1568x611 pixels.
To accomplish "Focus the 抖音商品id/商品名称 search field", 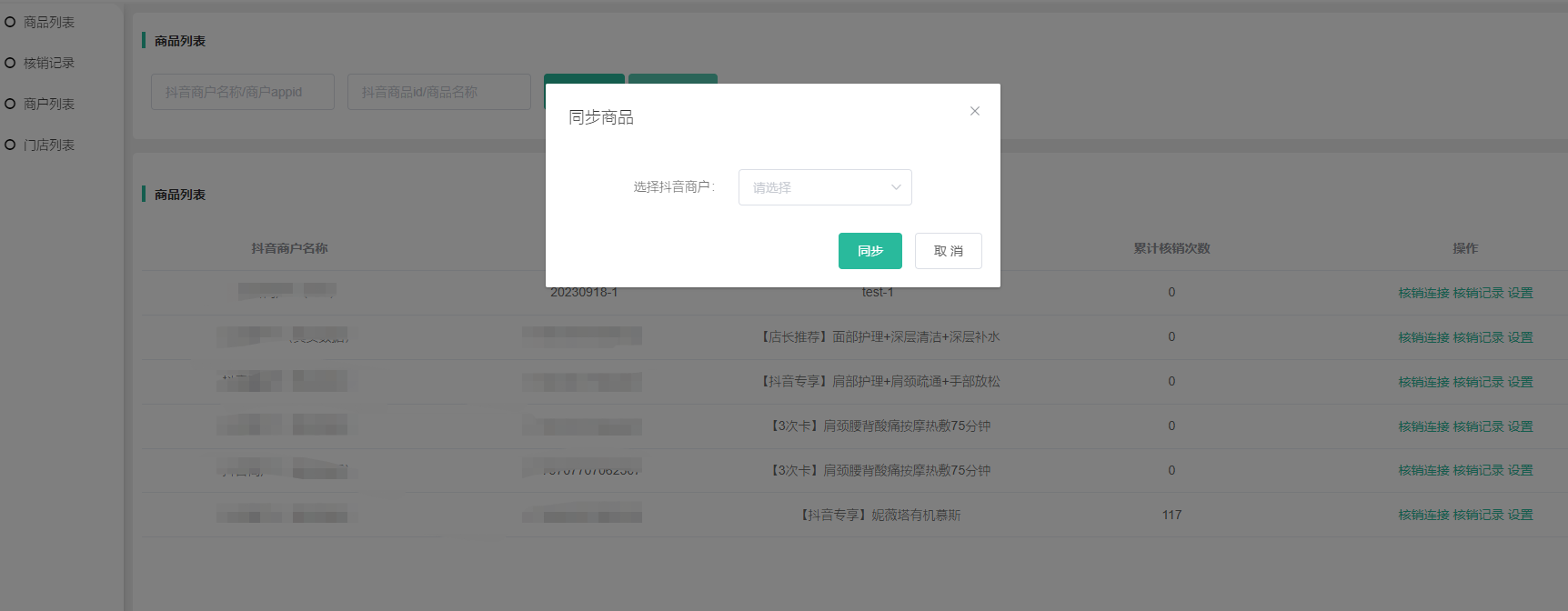I will coord(438,92).
